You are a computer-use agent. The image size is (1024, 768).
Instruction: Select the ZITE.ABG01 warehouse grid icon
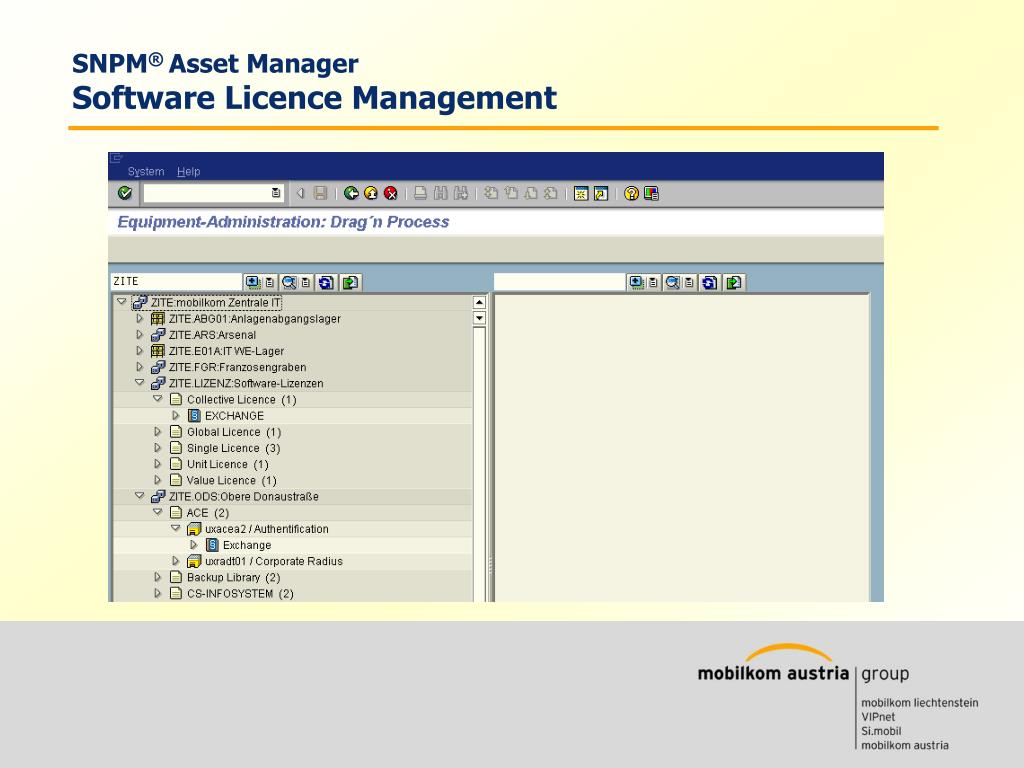click(x=157, y=319)
